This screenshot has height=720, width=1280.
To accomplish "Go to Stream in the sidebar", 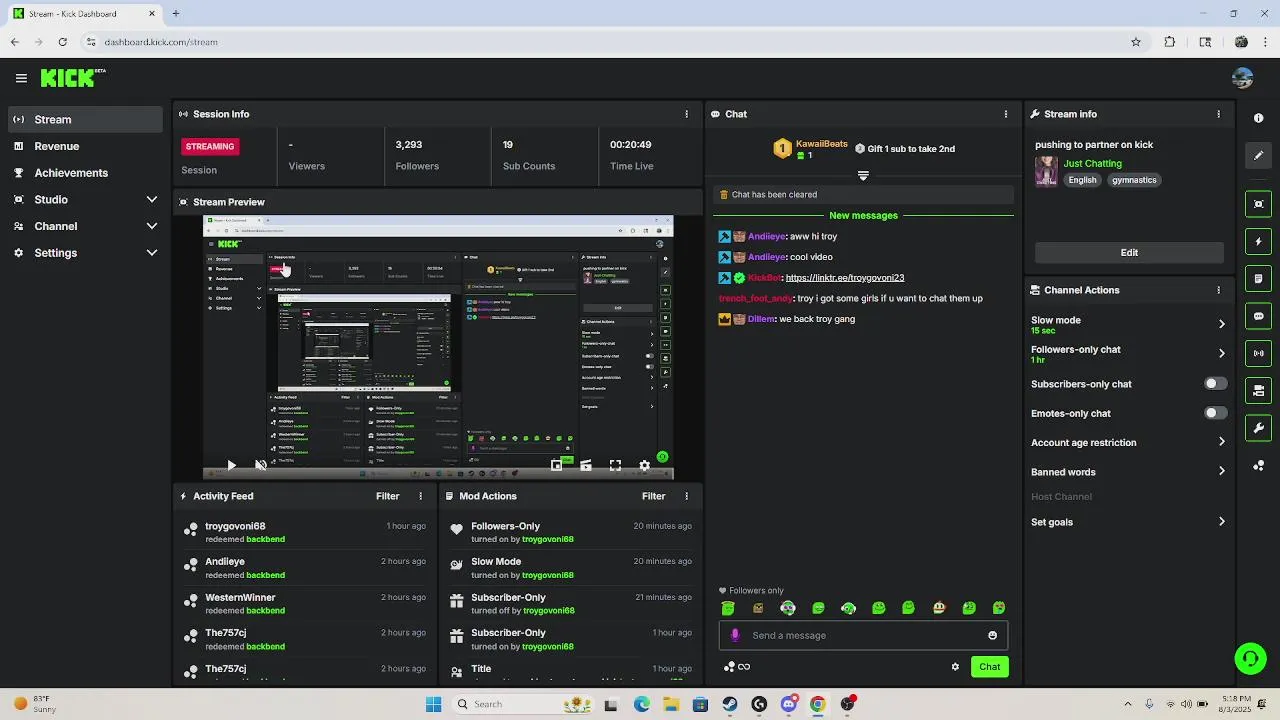I will 85,119.
